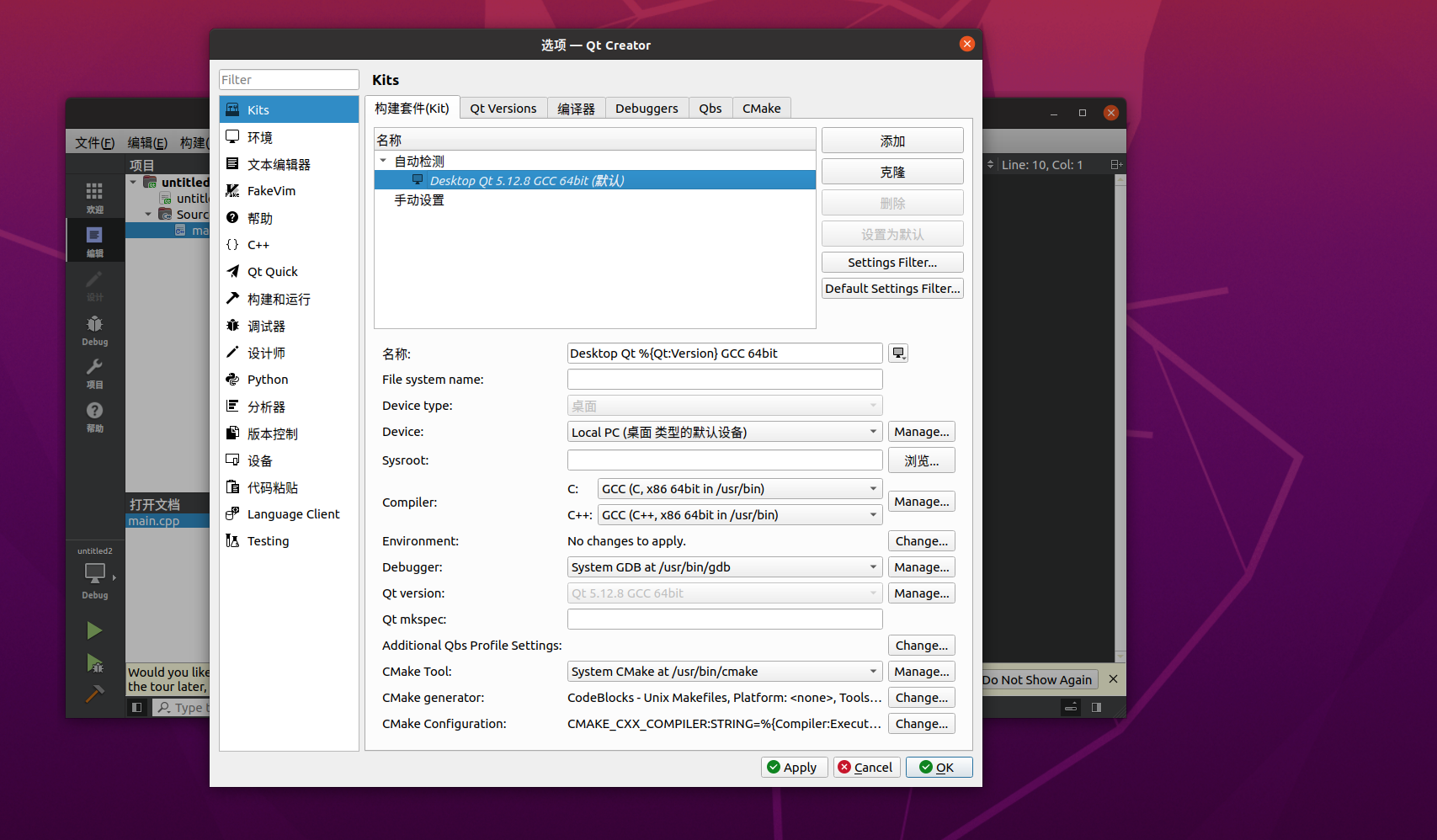Collapse the 自动检测 tree group

click(383, 161)
